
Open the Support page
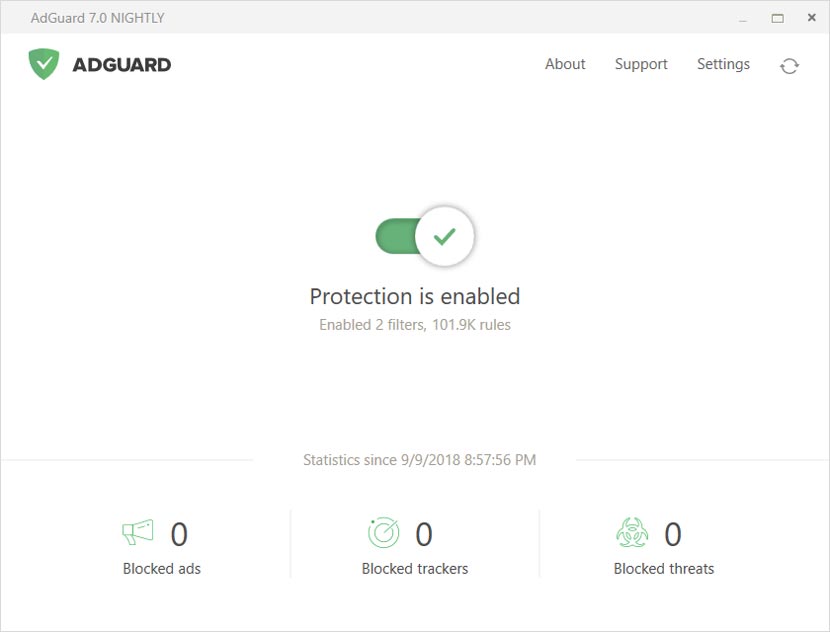click(x=641, y=64)
